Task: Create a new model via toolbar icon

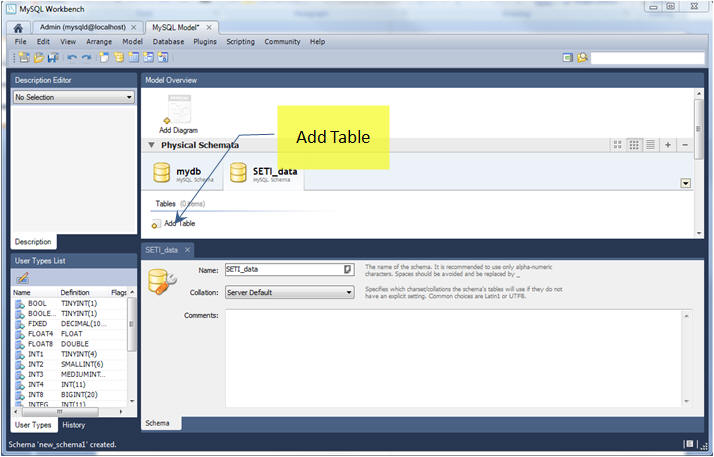Action: point(24,57)
